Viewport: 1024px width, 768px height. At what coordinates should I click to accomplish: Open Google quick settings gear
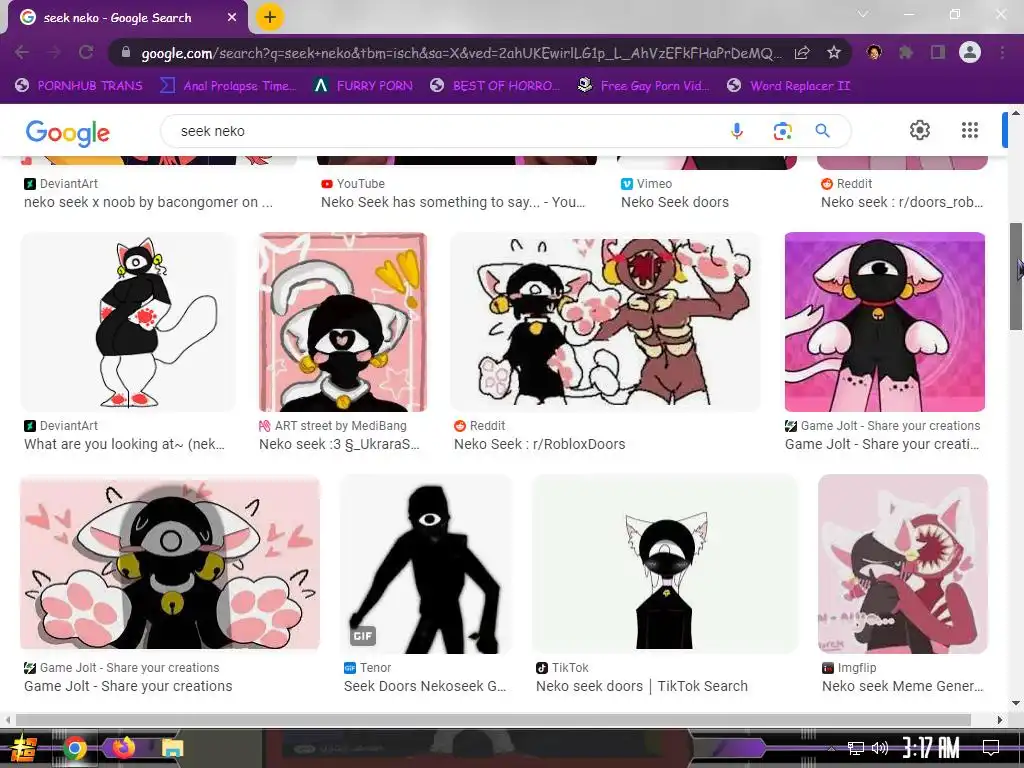pos(920,130)
